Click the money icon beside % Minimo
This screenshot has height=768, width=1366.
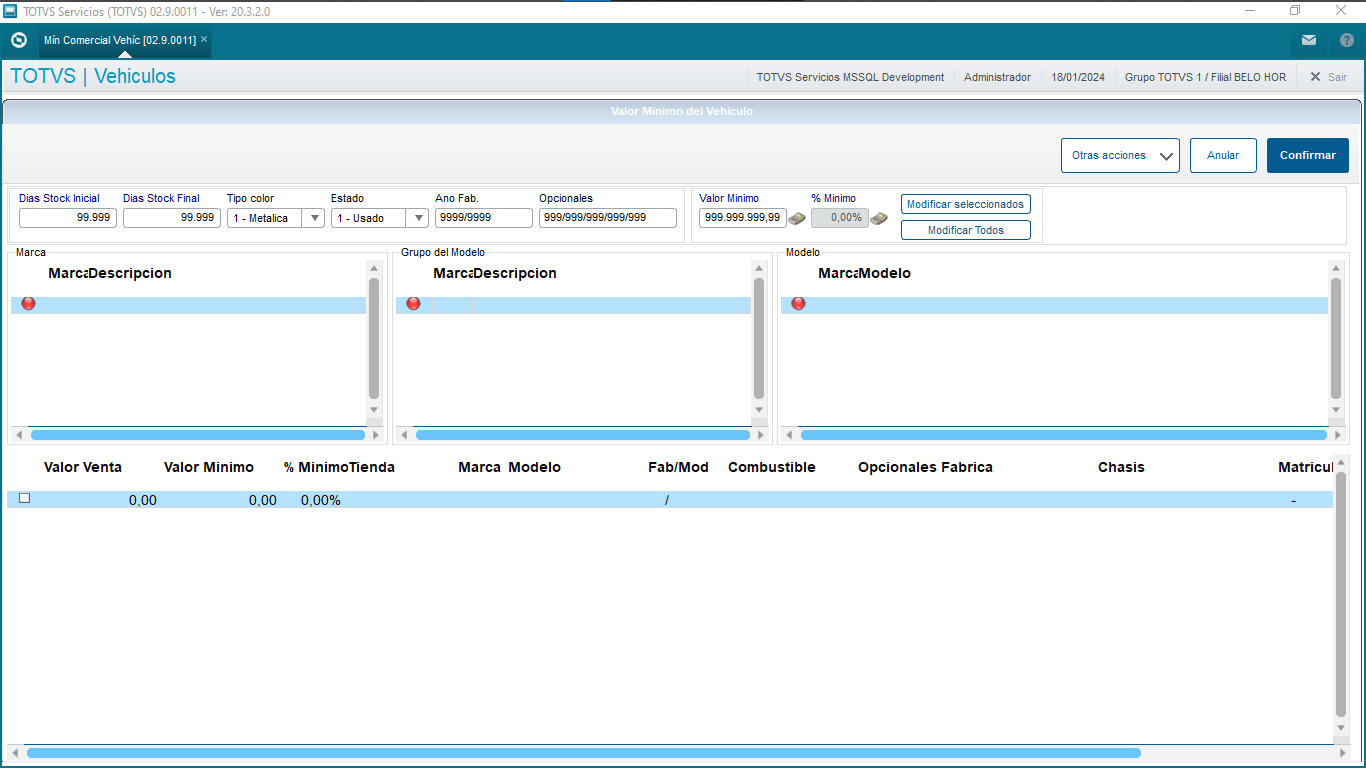[x=878, y=218]
